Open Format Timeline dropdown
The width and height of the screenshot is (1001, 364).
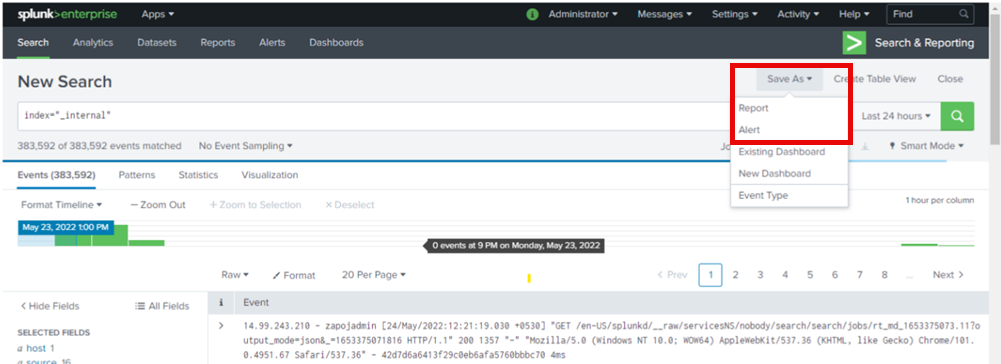tap(61, 205)
